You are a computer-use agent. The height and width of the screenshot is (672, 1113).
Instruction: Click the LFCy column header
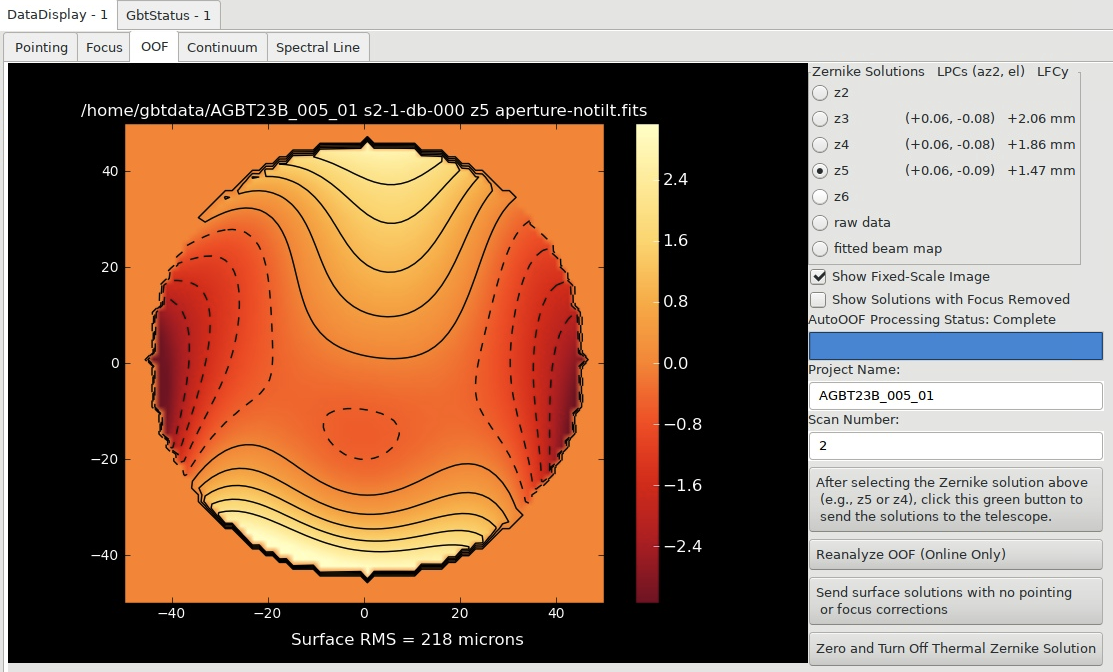1053,72
